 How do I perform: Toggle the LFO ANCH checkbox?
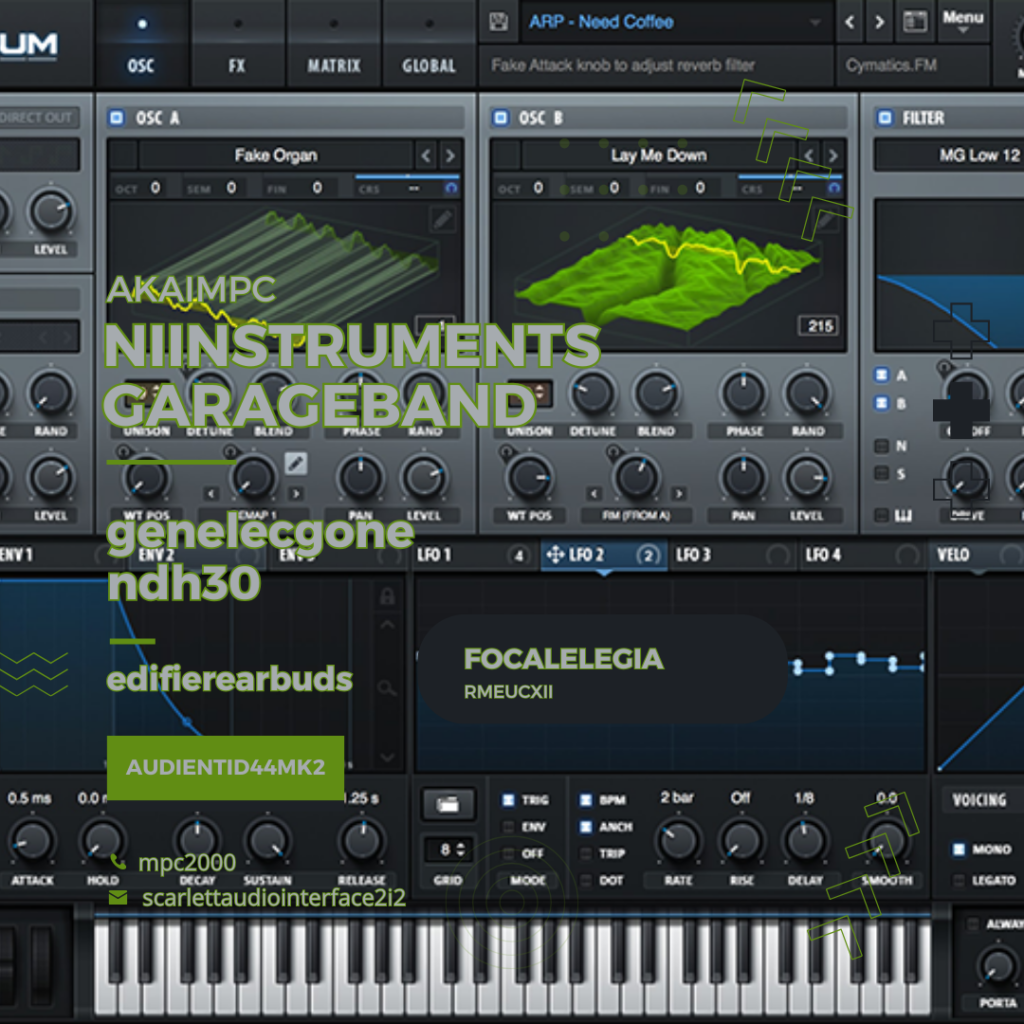pyautogui.click(x=586, y=827)
